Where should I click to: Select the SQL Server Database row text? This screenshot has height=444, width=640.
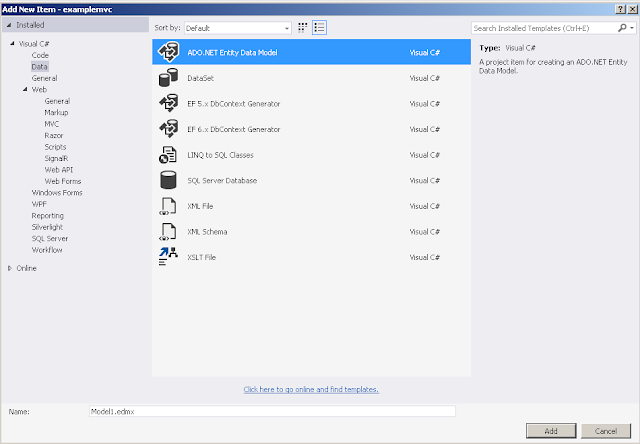pyautogui.click(x=222, y=180)
